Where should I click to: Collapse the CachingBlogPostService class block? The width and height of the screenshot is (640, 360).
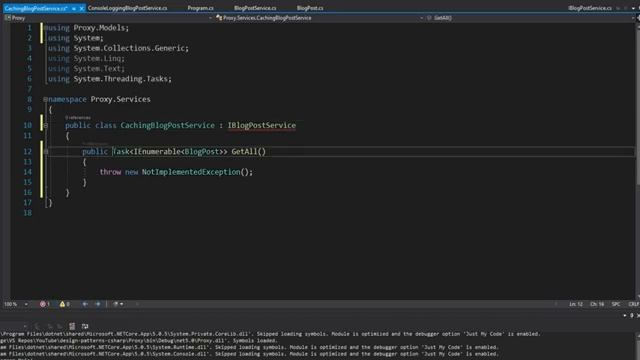(x=45, y=125)
